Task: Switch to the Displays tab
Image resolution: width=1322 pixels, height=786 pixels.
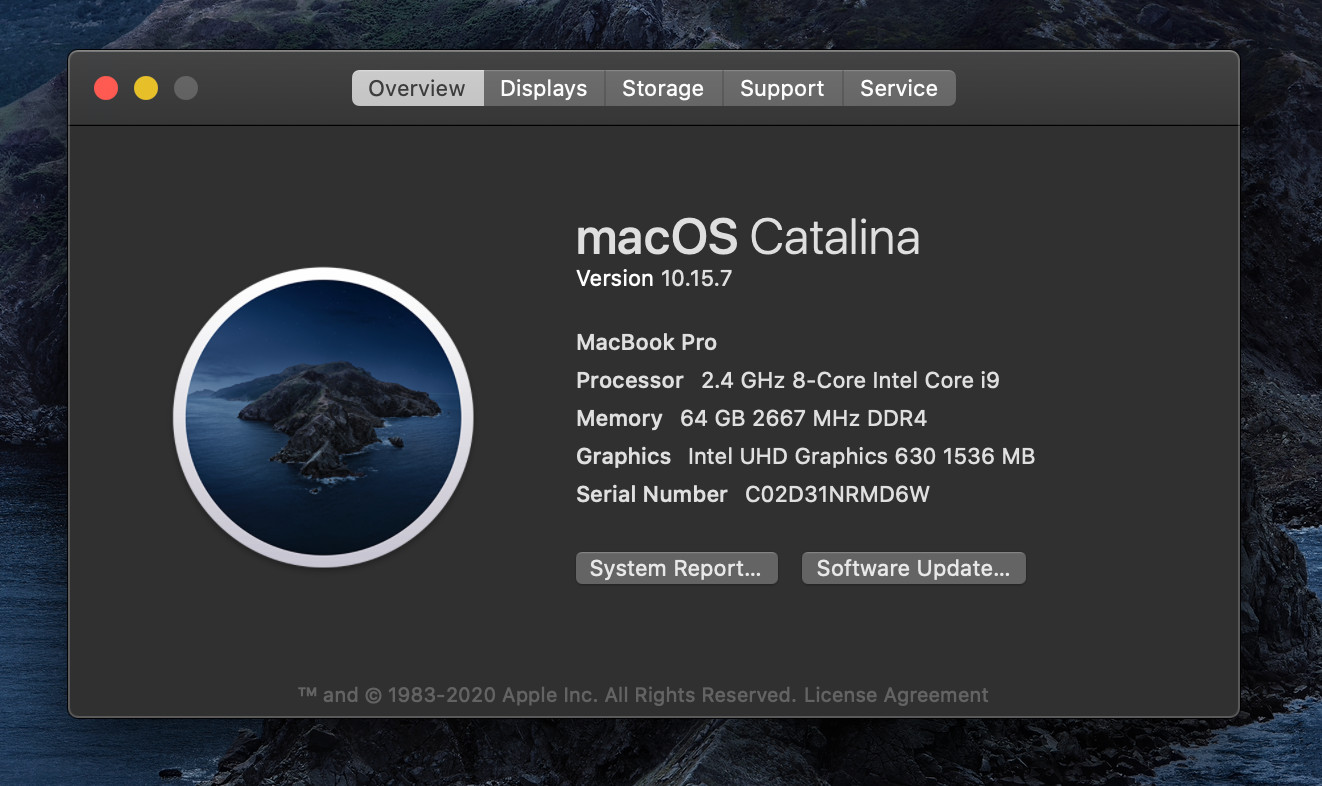Action: click(x=544, y=88)
